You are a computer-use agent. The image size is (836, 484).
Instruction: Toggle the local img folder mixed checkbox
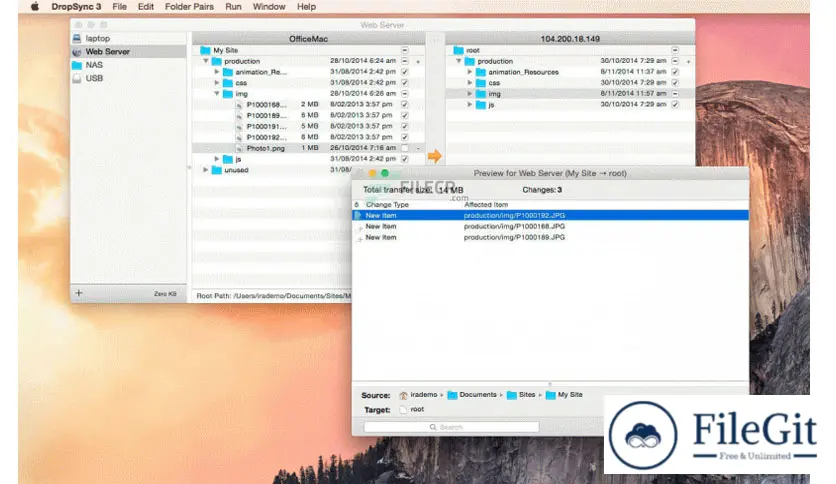(405, 94)
